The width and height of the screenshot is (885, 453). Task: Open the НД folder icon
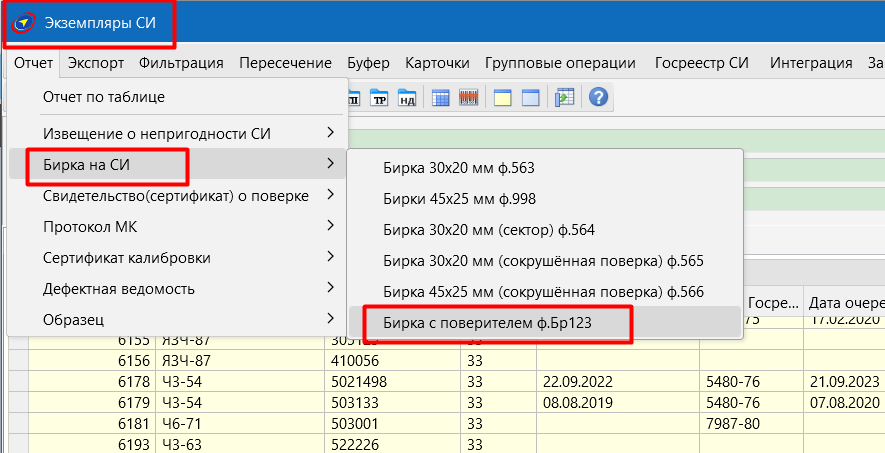coord(406,98)
